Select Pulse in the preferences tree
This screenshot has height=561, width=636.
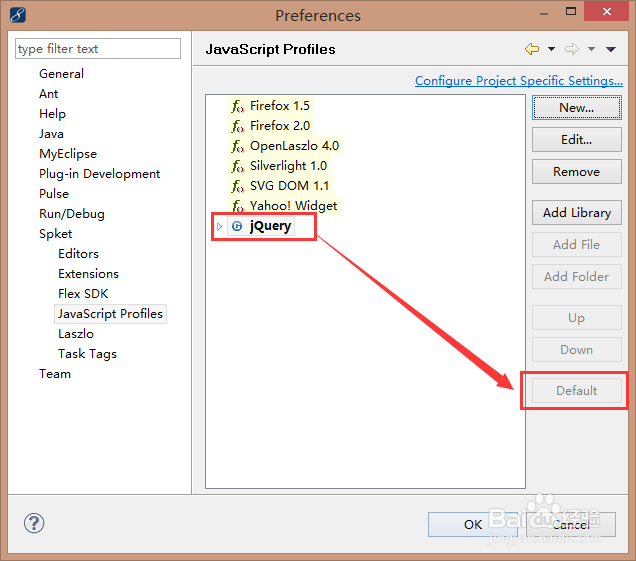tap(54, 193)
